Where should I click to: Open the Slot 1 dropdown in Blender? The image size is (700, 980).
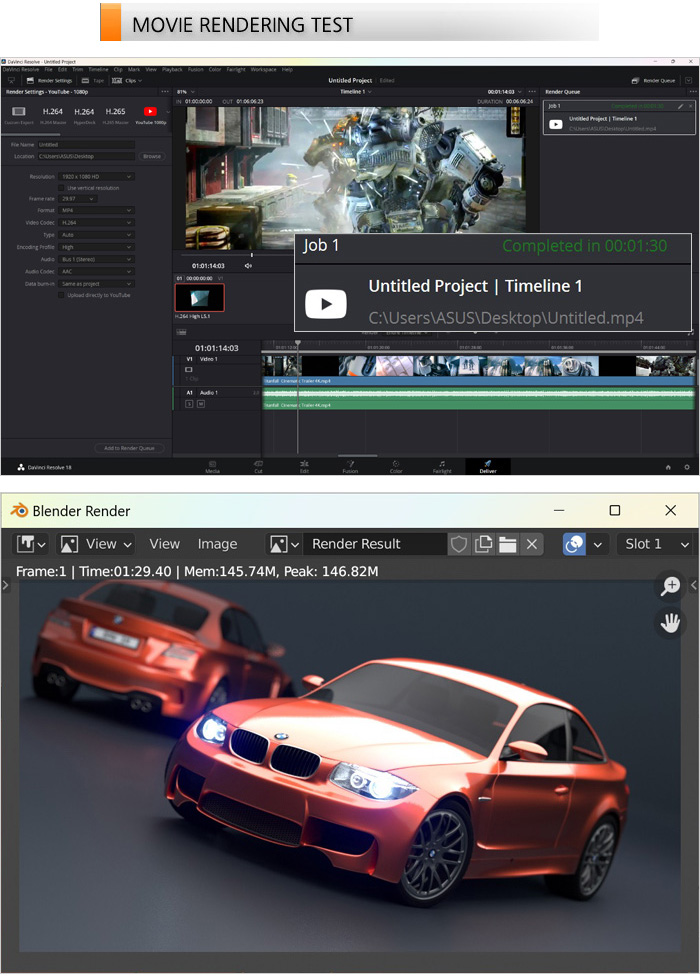(656, 544)
